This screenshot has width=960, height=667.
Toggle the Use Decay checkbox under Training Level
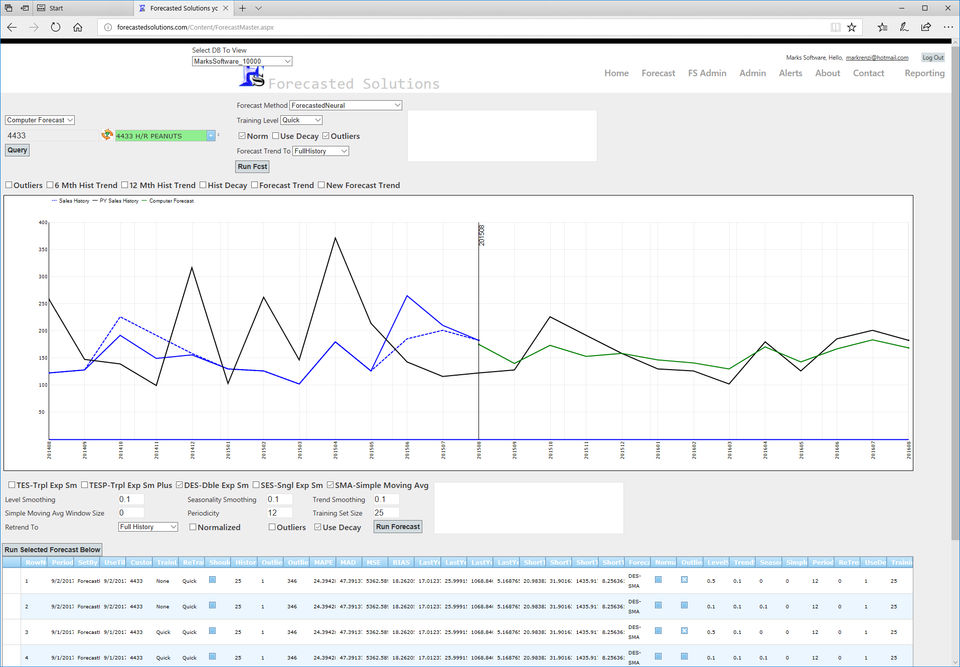click(x=274, y=136)
